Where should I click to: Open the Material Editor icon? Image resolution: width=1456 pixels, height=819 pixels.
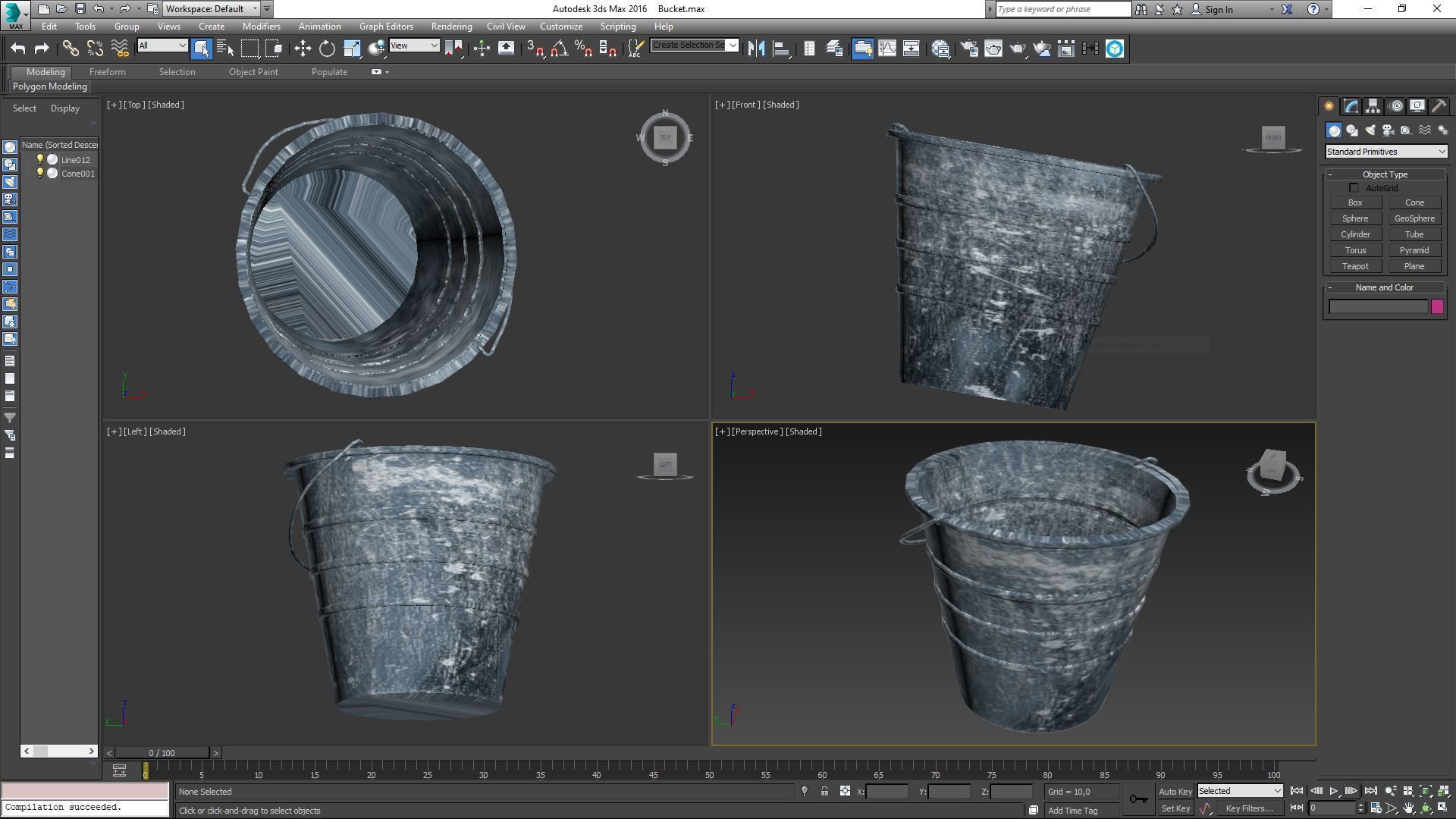point(941,49)
